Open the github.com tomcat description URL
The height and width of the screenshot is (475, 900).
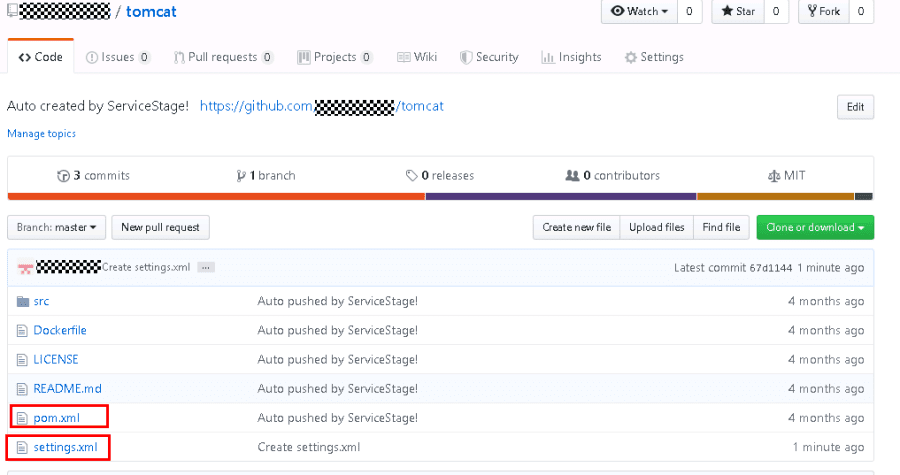[x=321, y=106]
